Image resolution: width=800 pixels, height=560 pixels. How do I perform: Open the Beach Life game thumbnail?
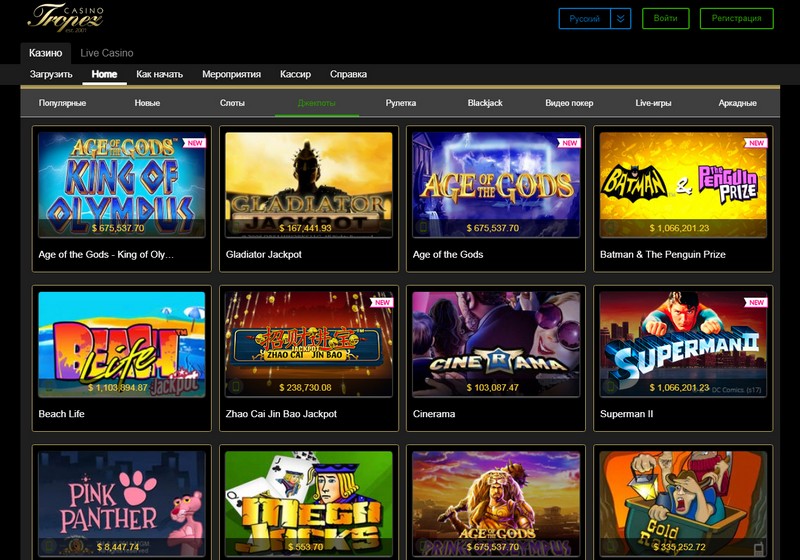[122, 345]
